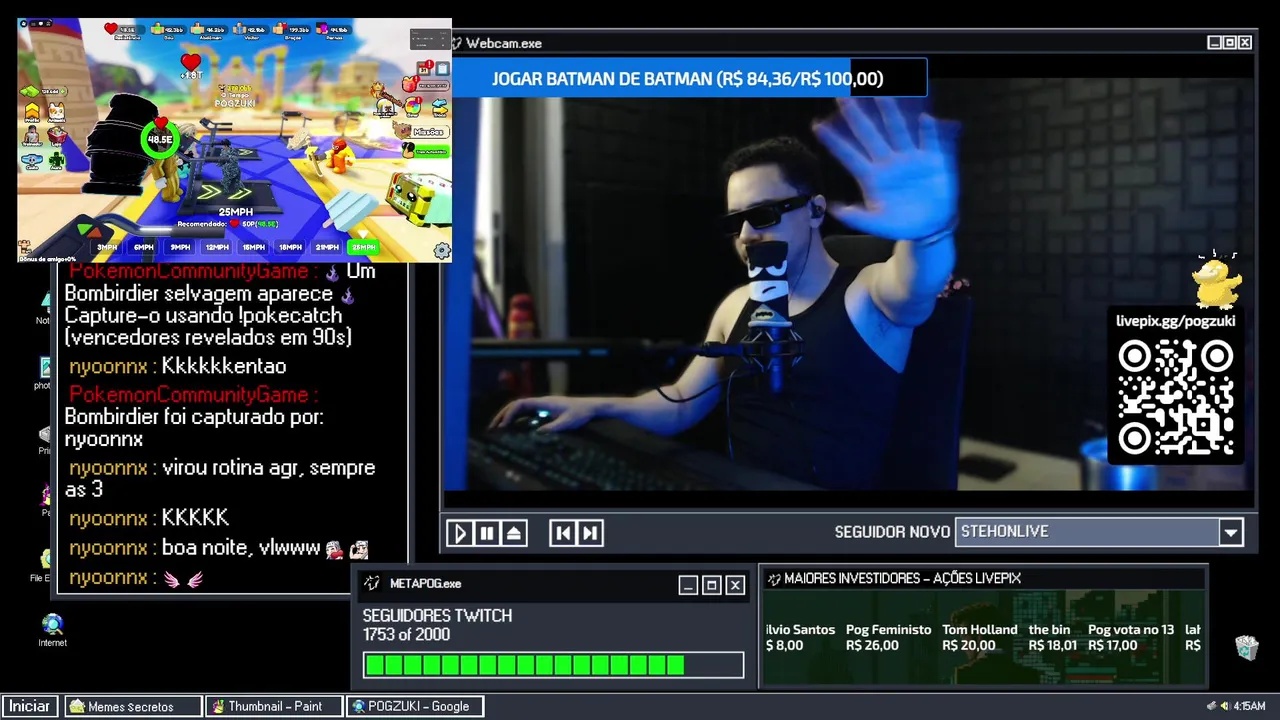Image resolution: width=1280 pixels, height=720 pixels.
Task: Click chat message 'virou rotina agr'
Action: tap(220, 478)
